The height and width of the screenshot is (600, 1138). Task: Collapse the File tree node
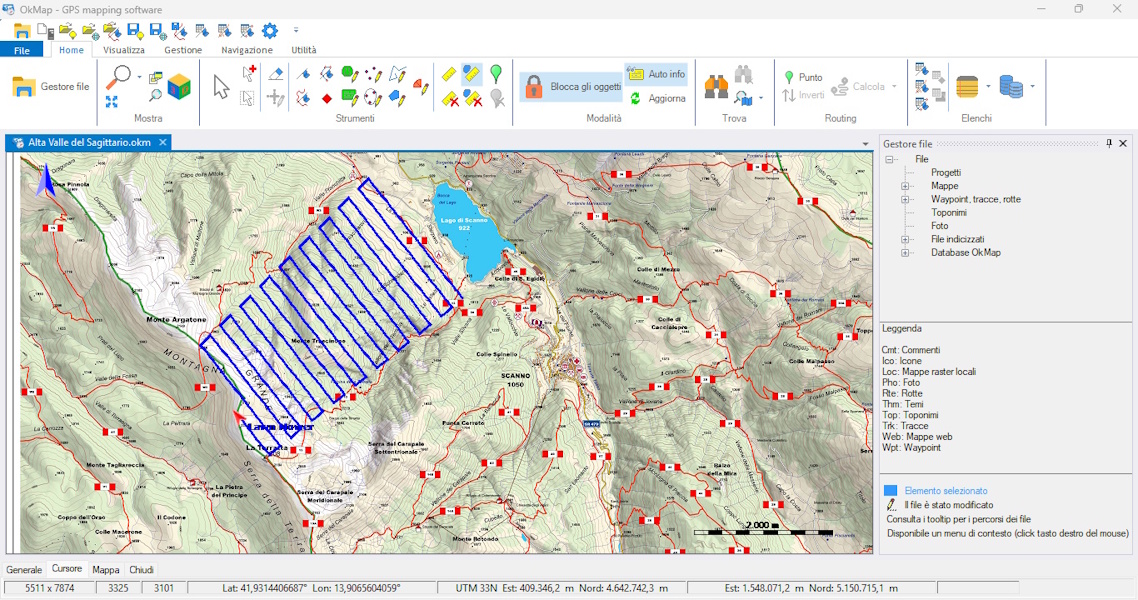889,160
